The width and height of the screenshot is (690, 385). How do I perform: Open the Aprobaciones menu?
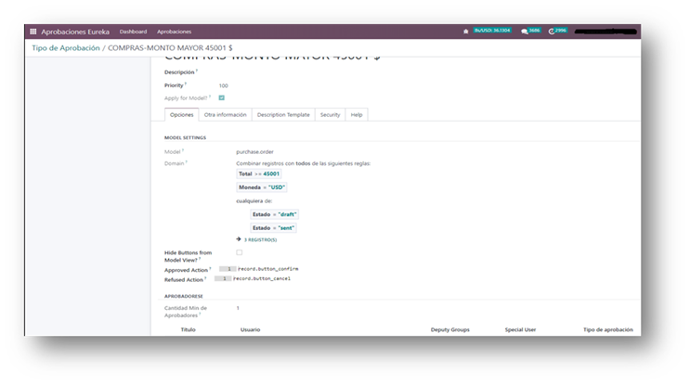tap(174, 32)
